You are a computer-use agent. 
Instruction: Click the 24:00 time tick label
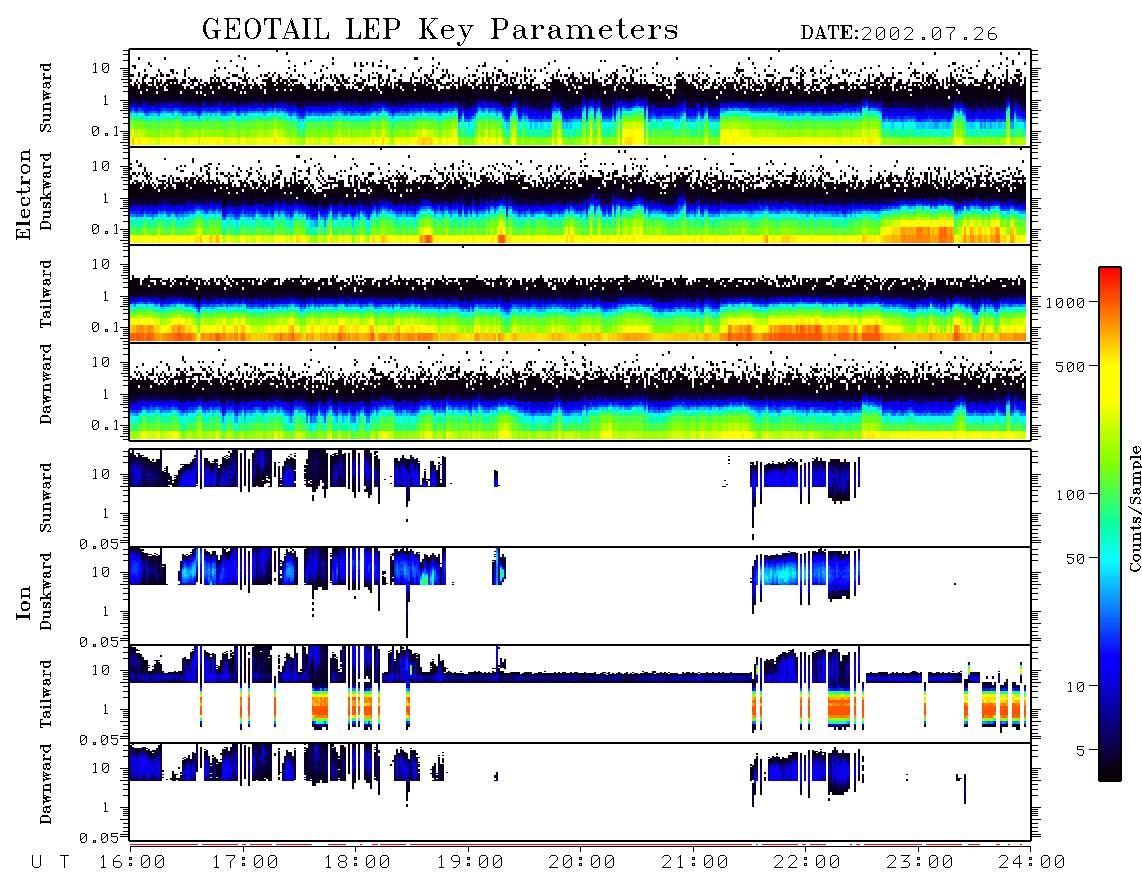(x=1032, y=863)
